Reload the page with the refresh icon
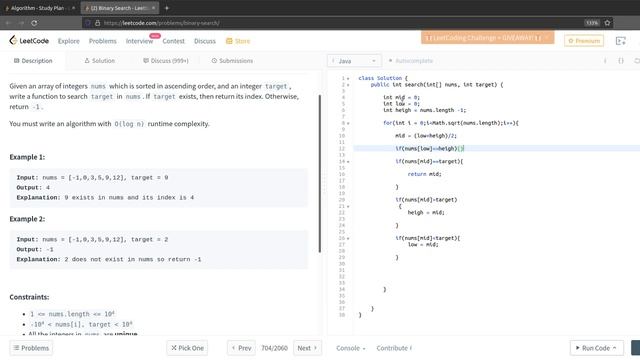The image size is (640, 360). pyautogui.click(x=34, y=23)
